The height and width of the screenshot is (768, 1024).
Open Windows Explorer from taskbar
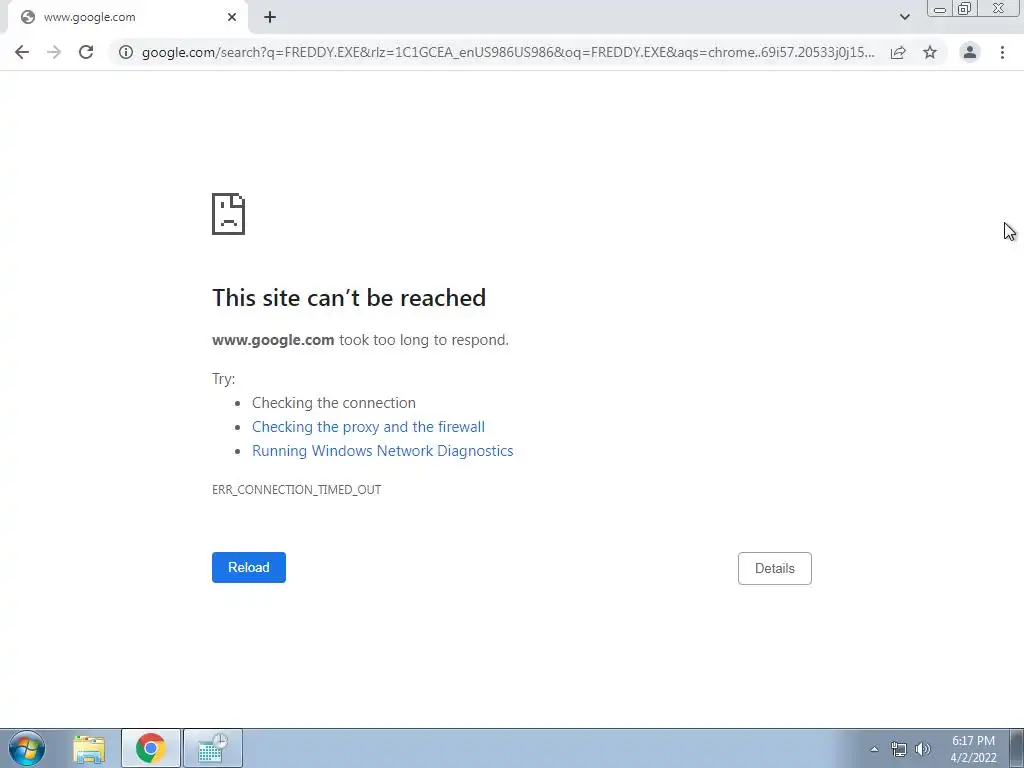(x=89, y=748)
